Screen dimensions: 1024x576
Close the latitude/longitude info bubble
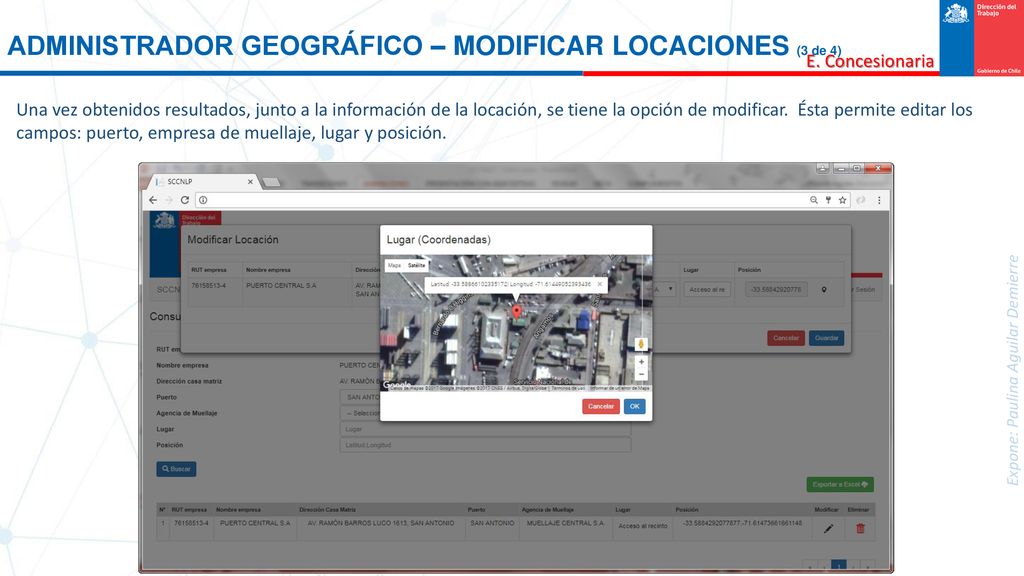tap(600, 284)
